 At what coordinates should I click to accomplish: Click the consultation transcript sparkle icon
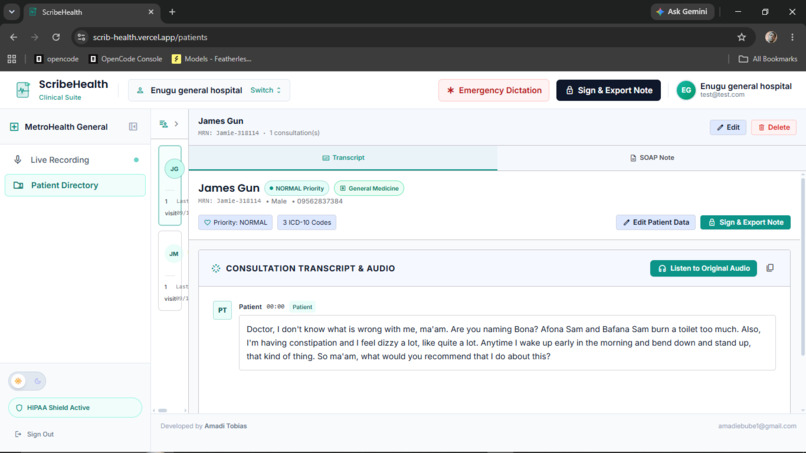tap(216, 268)
